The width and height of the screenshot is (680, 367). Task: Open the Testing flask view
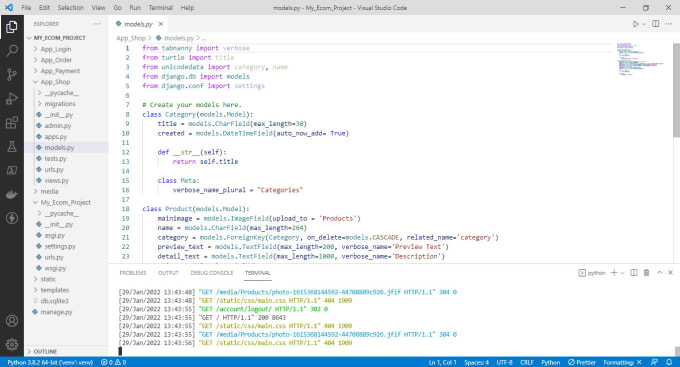pyautogui.click(x=12, y=146)
